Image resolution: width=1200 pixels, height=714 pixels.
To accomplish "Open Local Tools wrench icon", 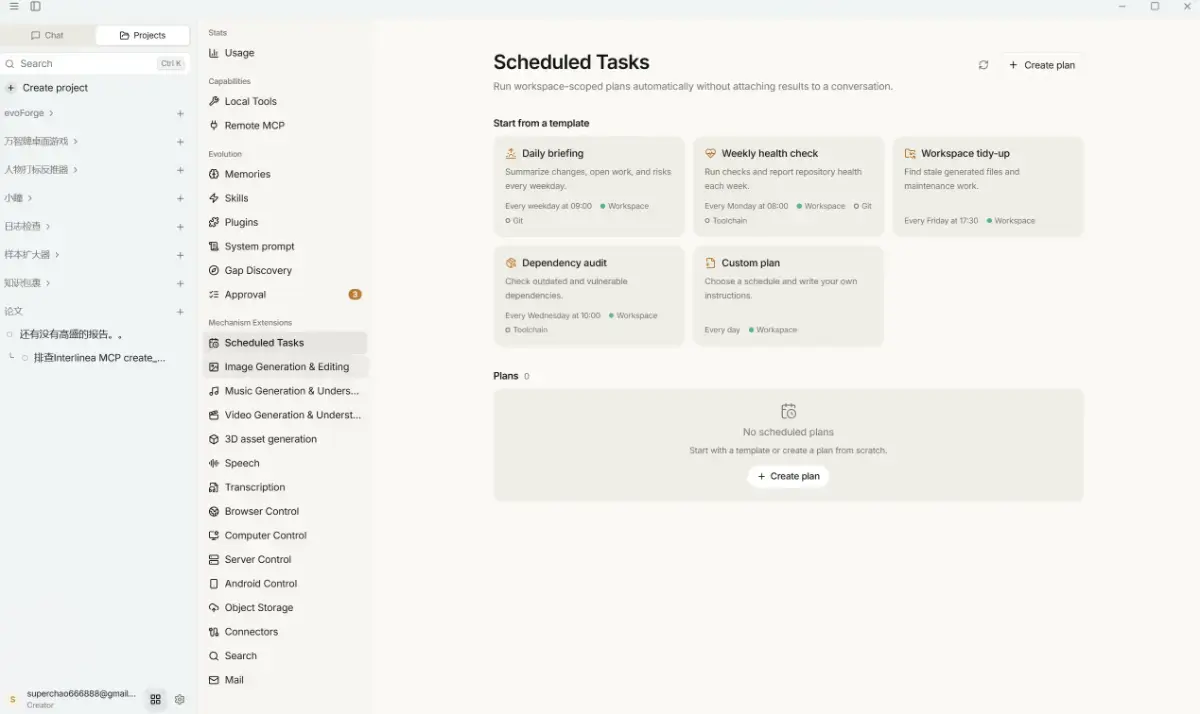I will click(x=214, y=101).
